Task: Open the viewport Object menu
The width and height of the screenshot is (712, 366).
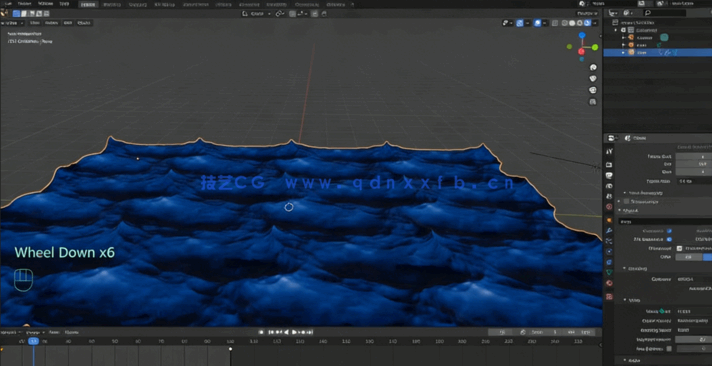Action: [84, 23]
